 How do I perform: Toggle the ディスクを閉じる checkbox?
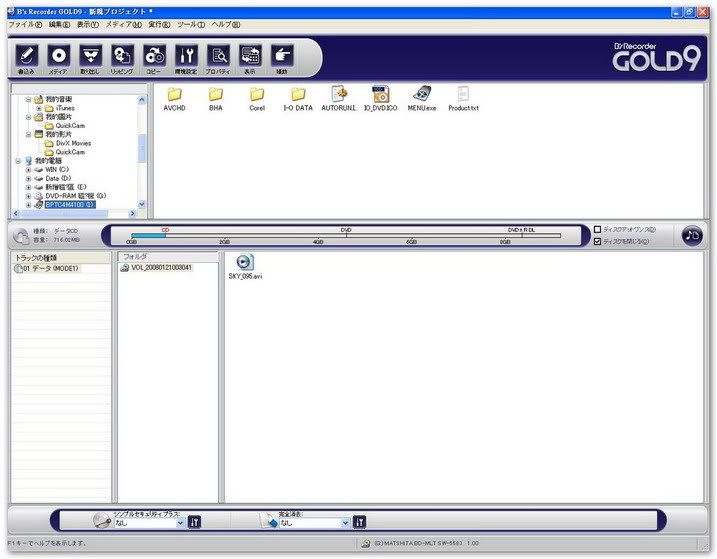click(597, 241)
